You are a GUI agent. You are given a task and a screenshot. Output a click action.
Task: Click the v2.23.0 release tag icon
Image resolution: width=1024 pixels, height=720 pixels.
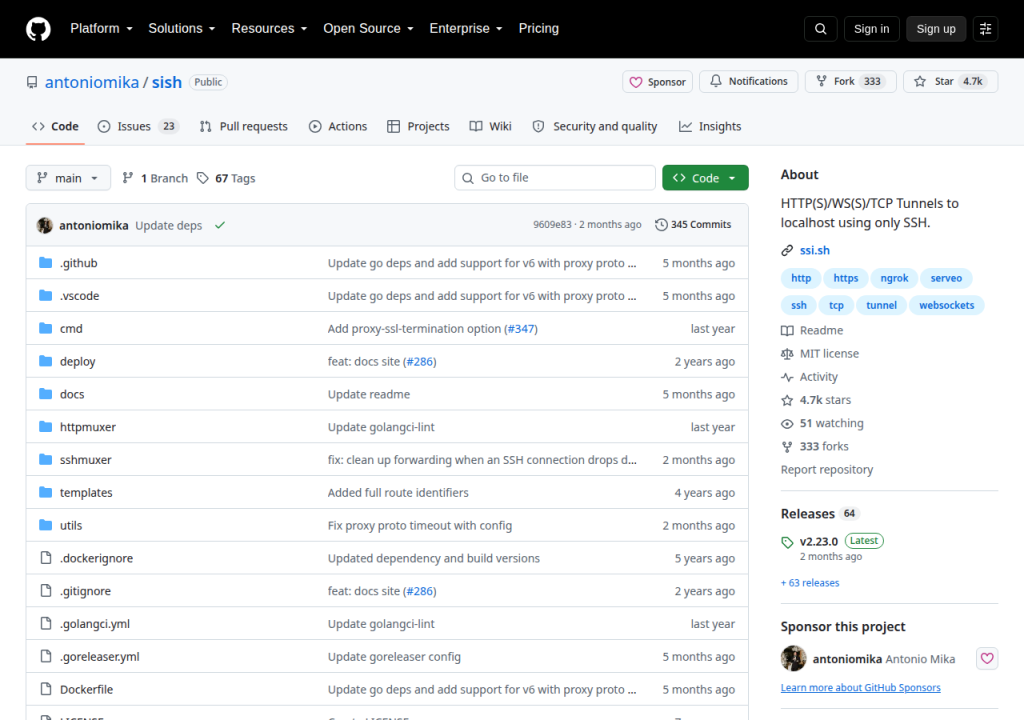coord(787,542)
